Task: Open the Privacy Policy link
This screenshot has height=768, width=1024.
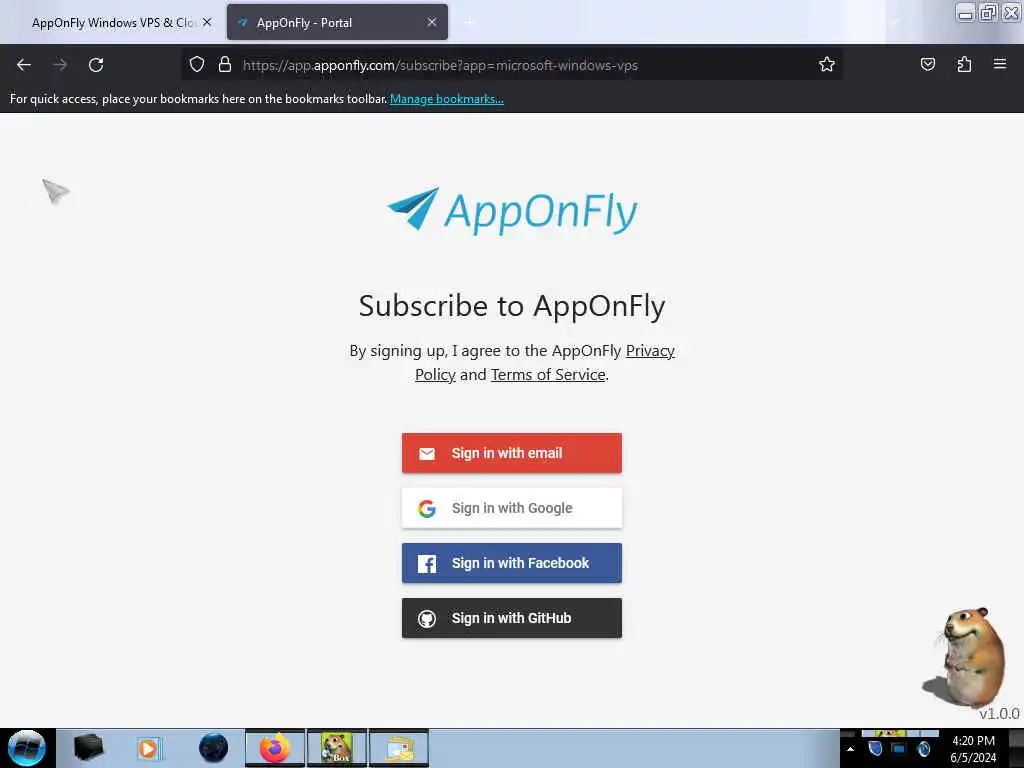Action: (x=545, y=362)
